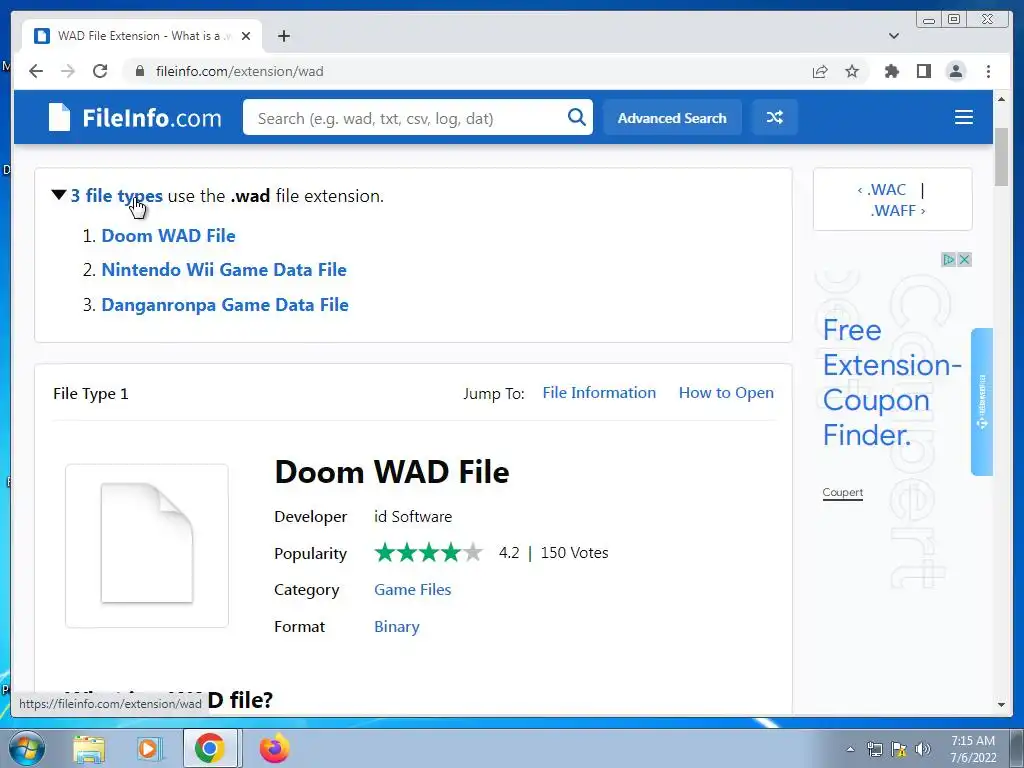
Task: Click the FileInfo.com logo
Action: coord(135,118)
